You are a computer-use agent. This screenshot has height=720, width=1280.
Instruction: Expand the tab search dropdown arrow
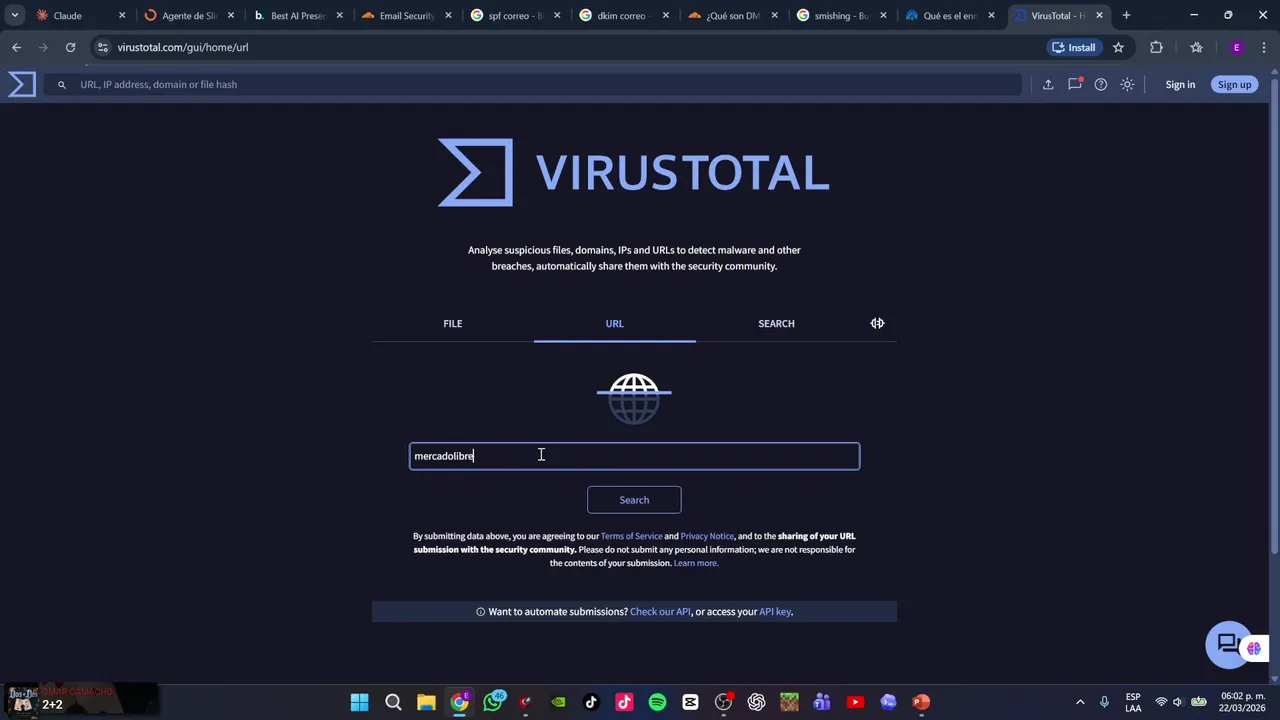point(14,15)
